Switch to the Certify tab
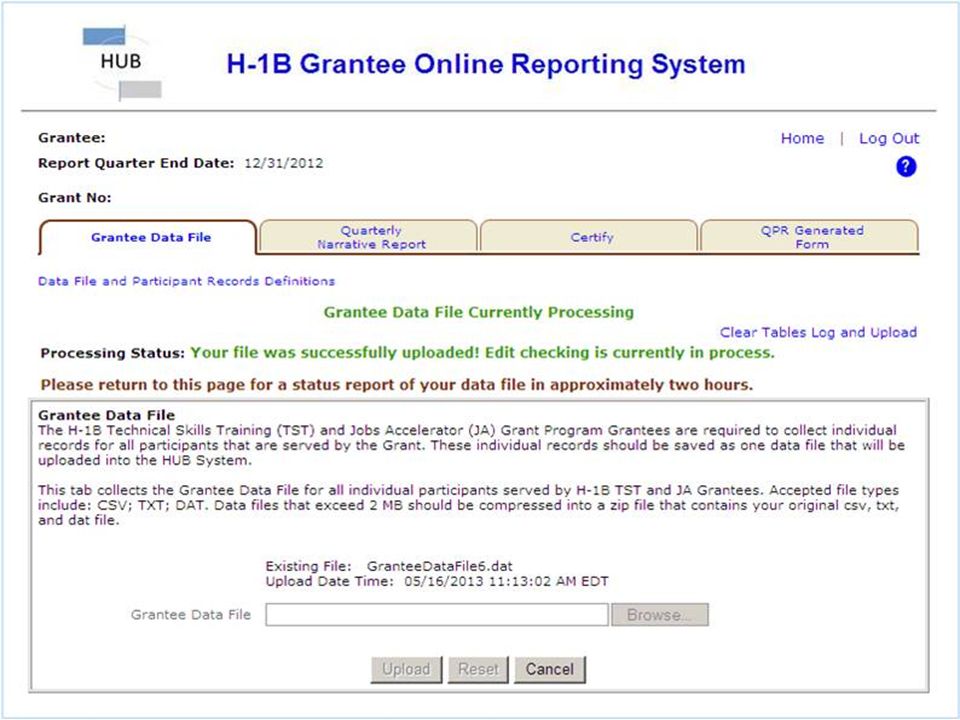The height and width of the screenshot is (720, 960). (590, 238)
